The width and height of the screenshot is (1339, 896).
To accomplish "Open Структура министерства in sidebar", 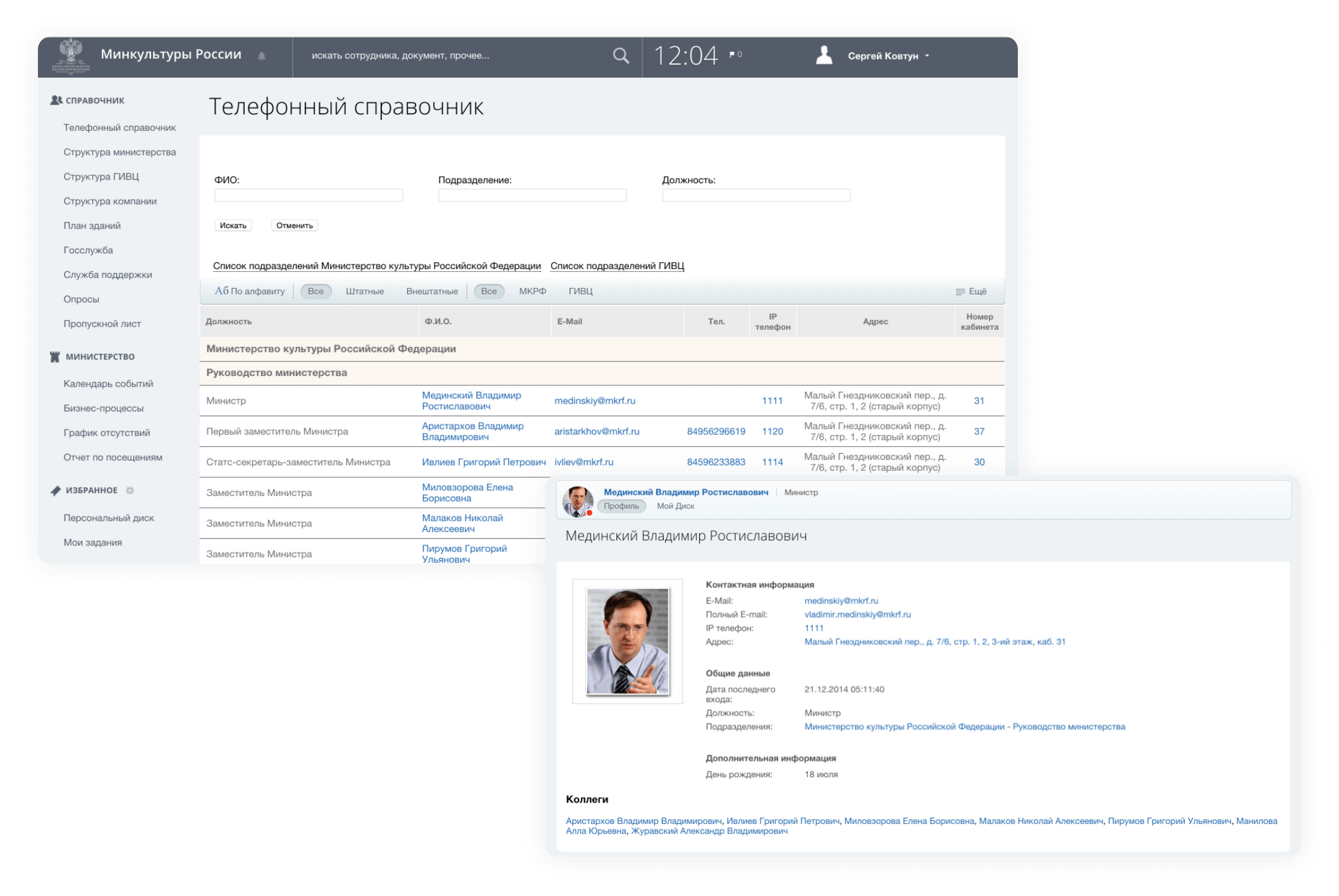I will coord(119,152).
